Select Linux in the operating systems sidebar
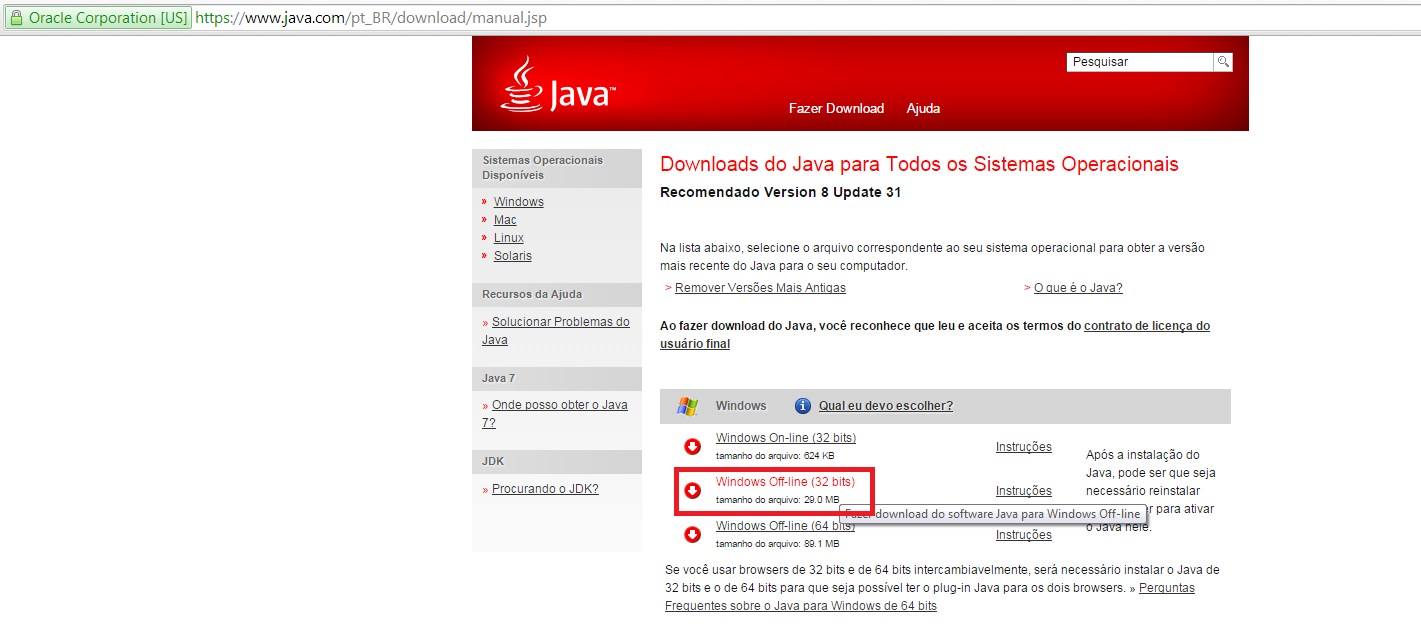 point(508,238)
